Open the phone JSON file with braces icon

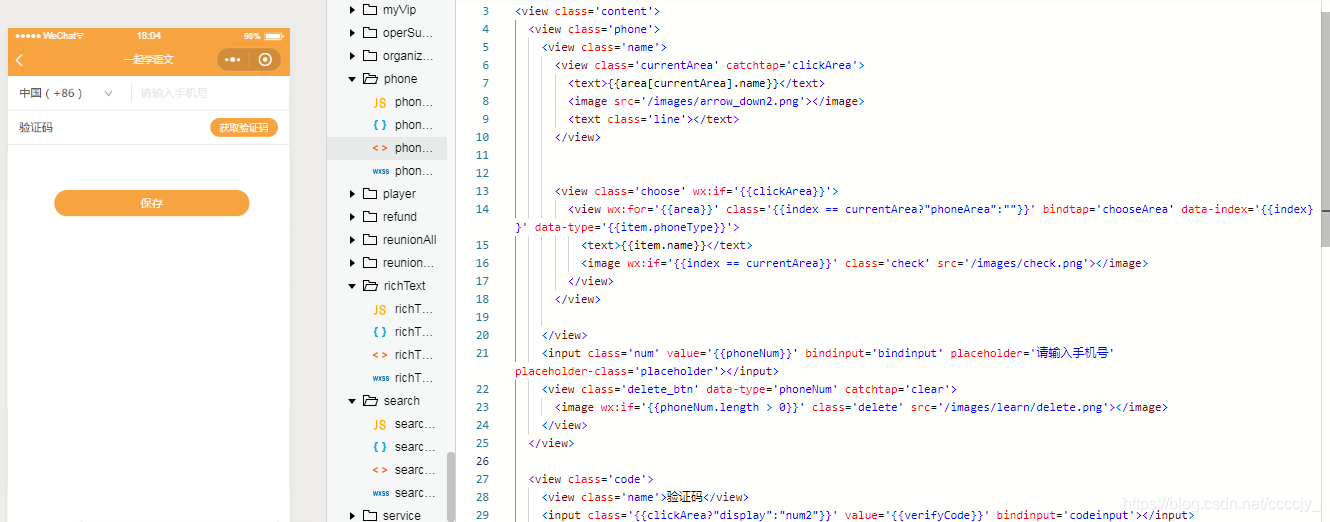coord(380,125)
